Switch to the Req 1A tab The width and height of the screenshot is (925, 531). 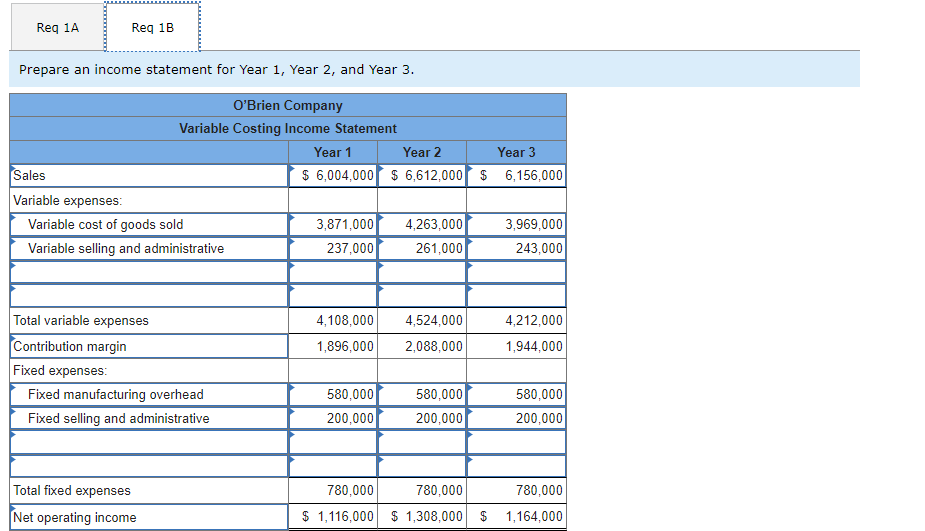[x=58, y=28]
